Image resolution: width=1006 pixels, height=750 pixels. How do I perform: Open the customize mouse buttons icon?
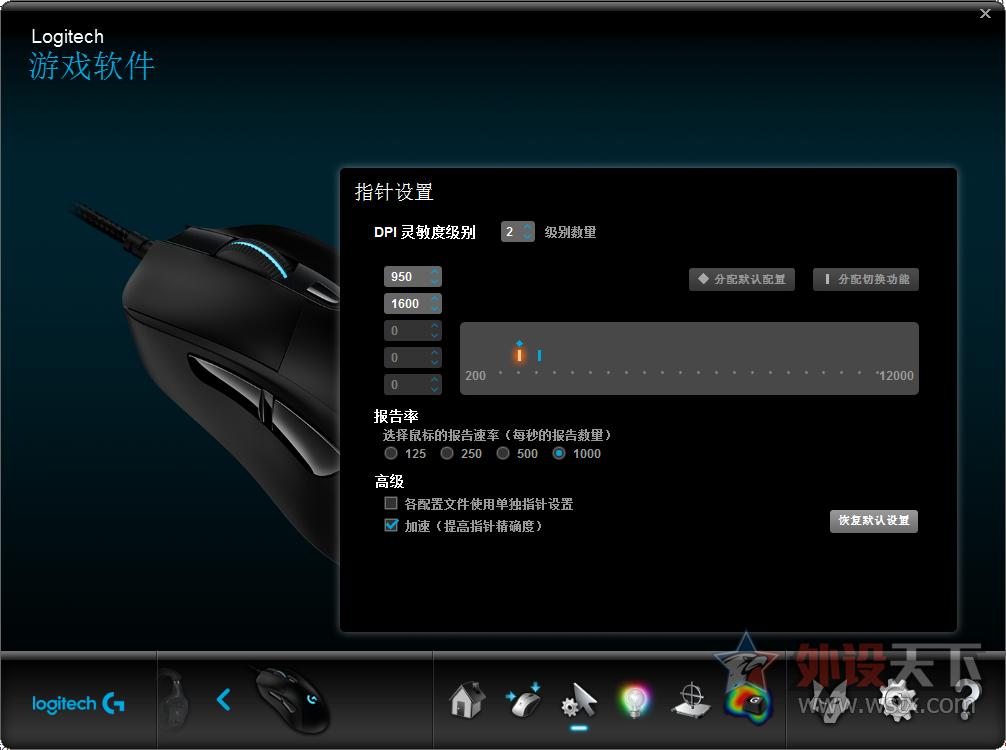tap(524, 701)
